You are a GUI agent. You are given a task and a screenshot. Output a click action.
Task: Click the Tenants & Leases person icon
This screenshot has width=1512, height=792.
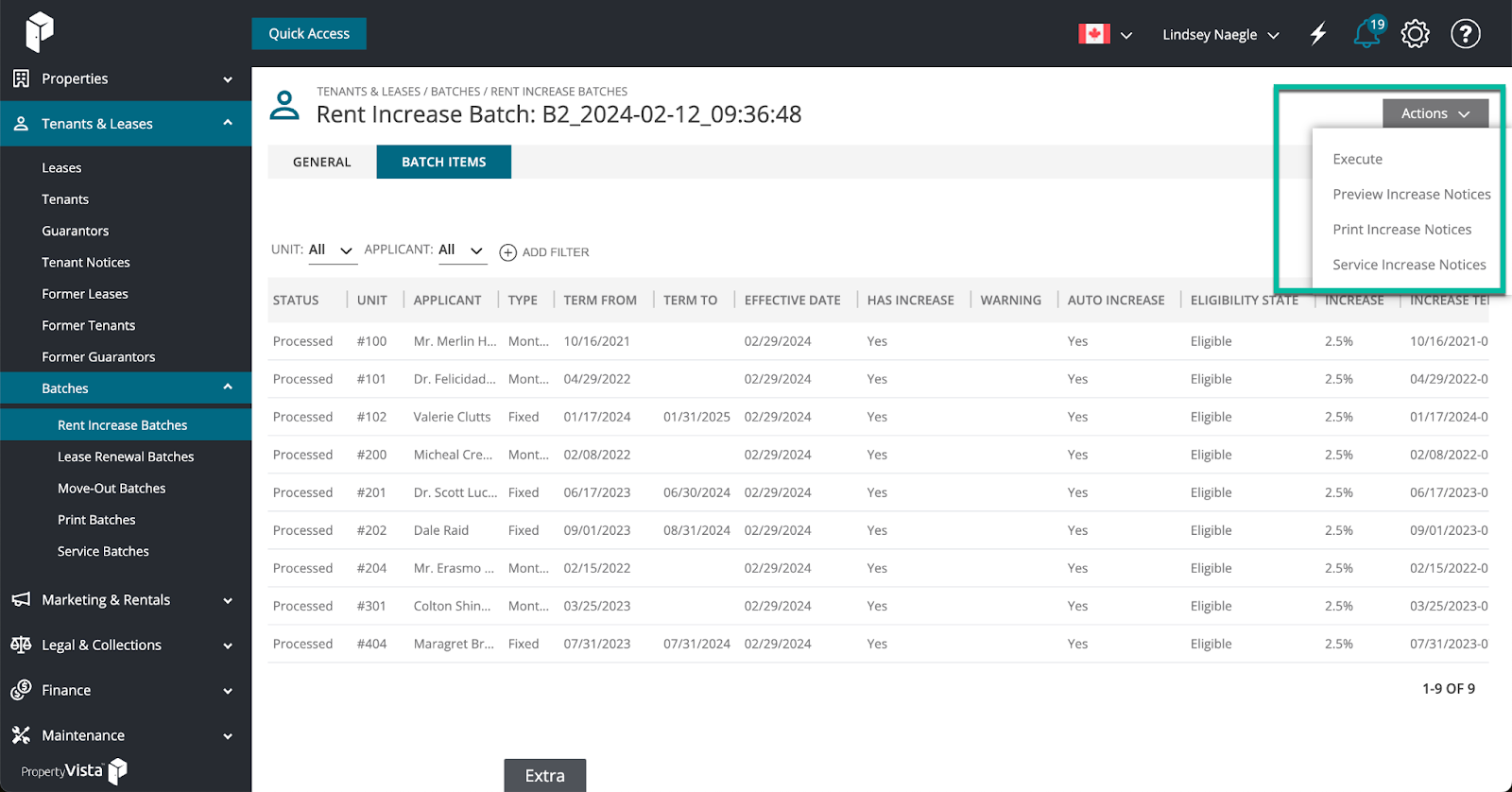pos(21,124)
